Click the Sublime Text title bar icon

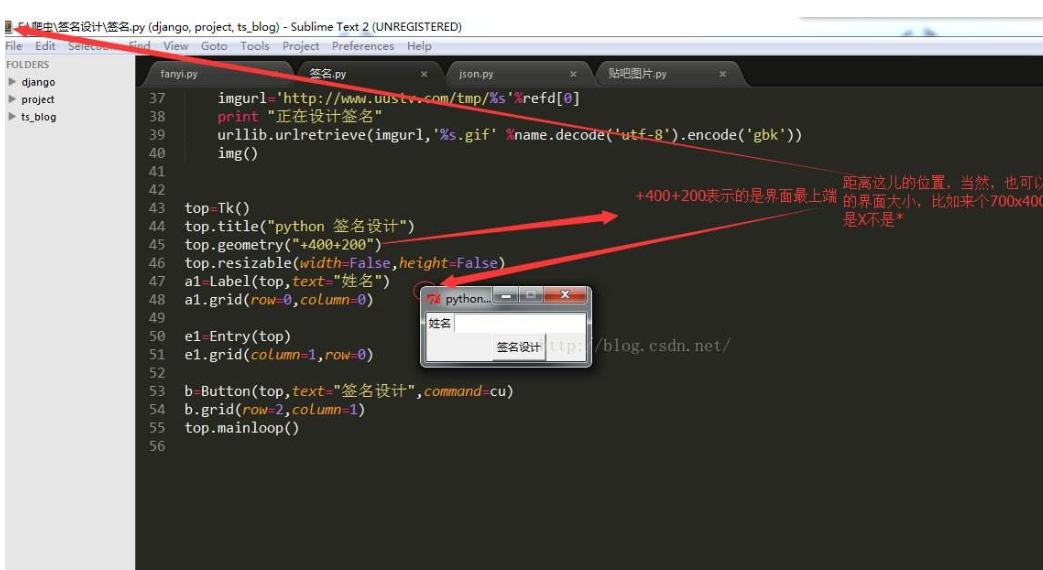(x=7, y=27)
